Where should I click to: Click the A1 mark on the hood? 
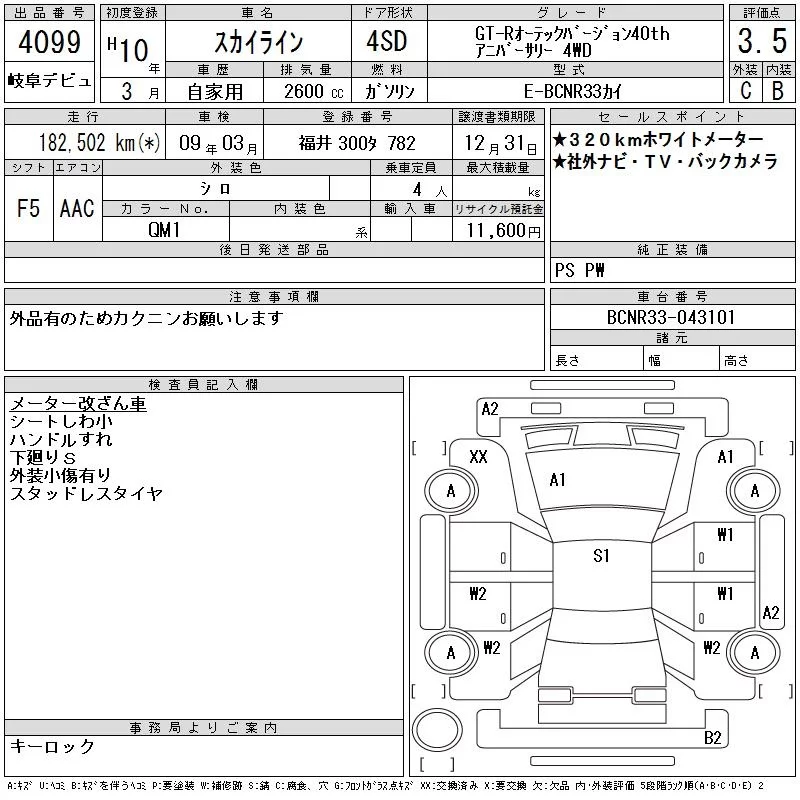[x=557, y=480]
